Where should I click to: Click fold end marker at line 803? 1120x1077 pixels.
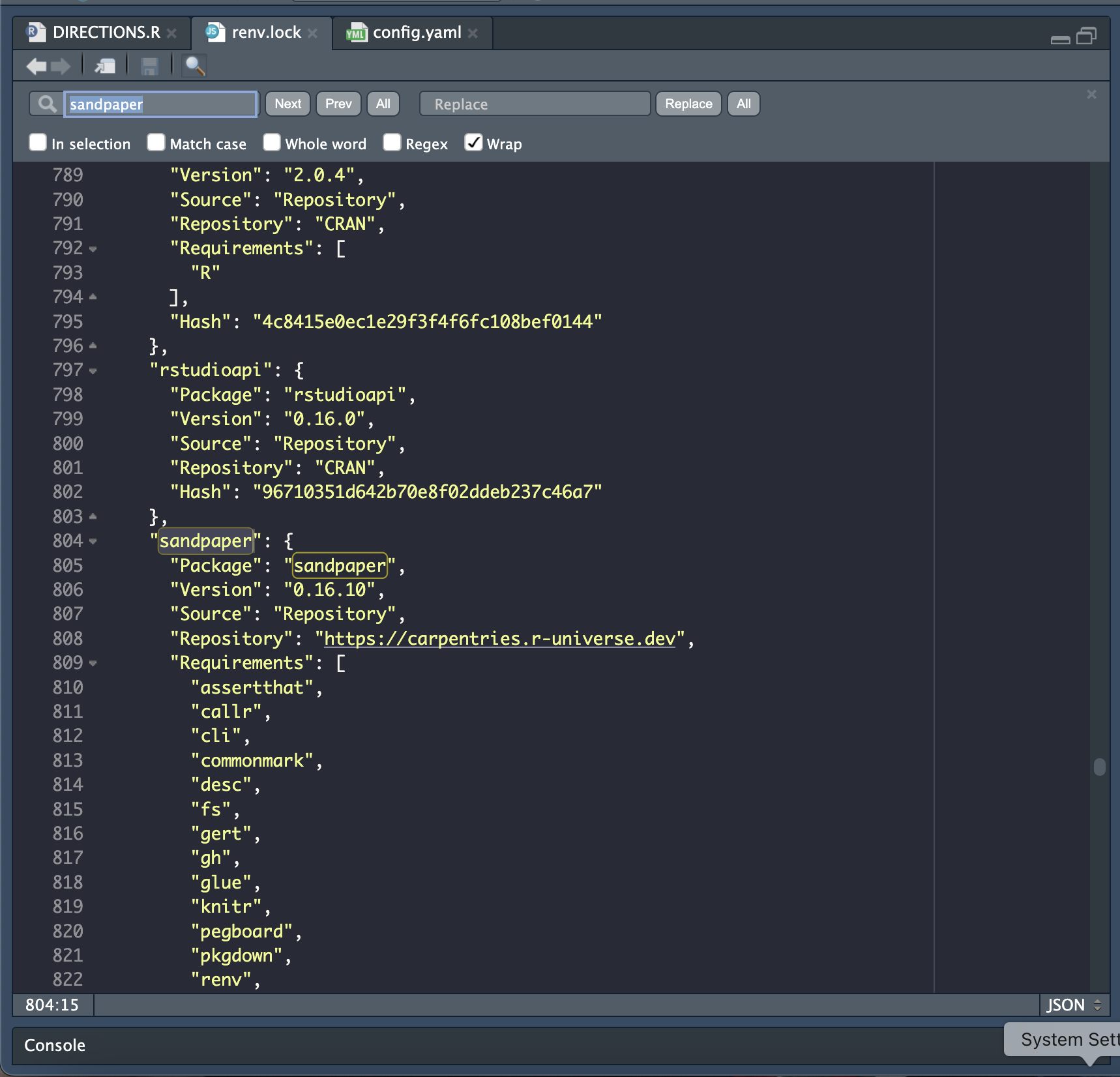coord(93,516)
